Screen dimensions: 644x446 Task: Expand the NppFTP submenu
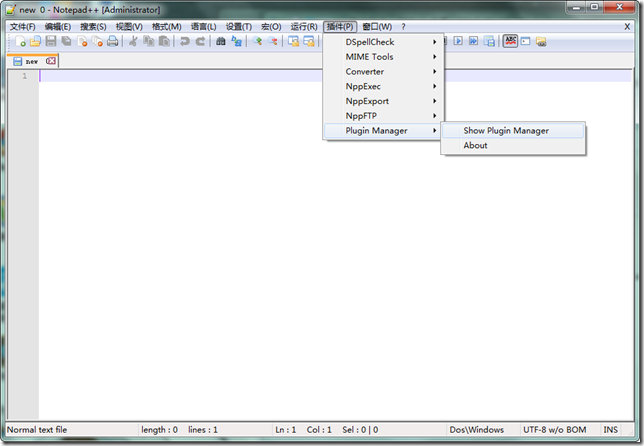coord(384,116)
